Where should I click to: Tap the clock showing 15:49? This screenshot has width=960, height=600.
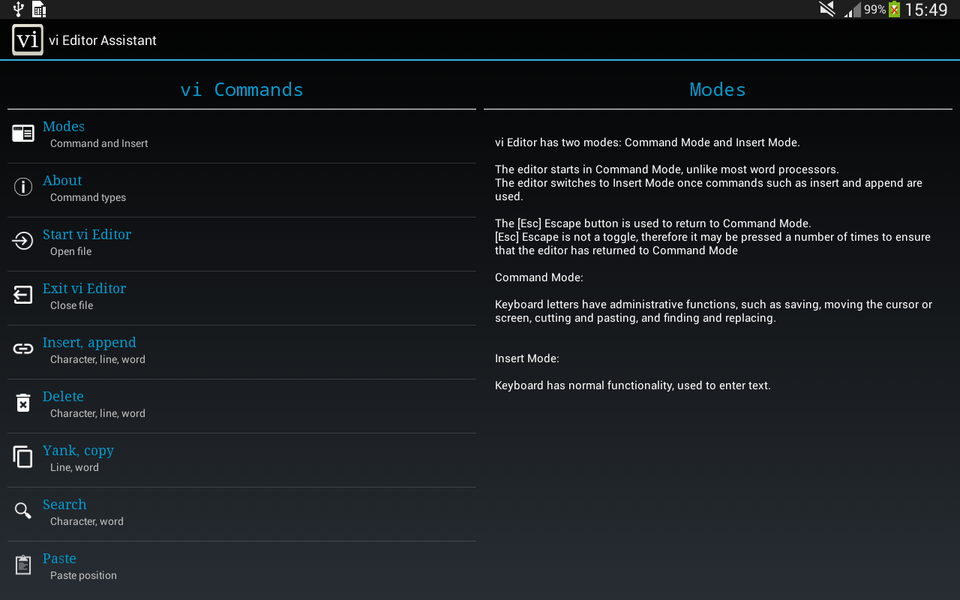(x=926, y=10)
